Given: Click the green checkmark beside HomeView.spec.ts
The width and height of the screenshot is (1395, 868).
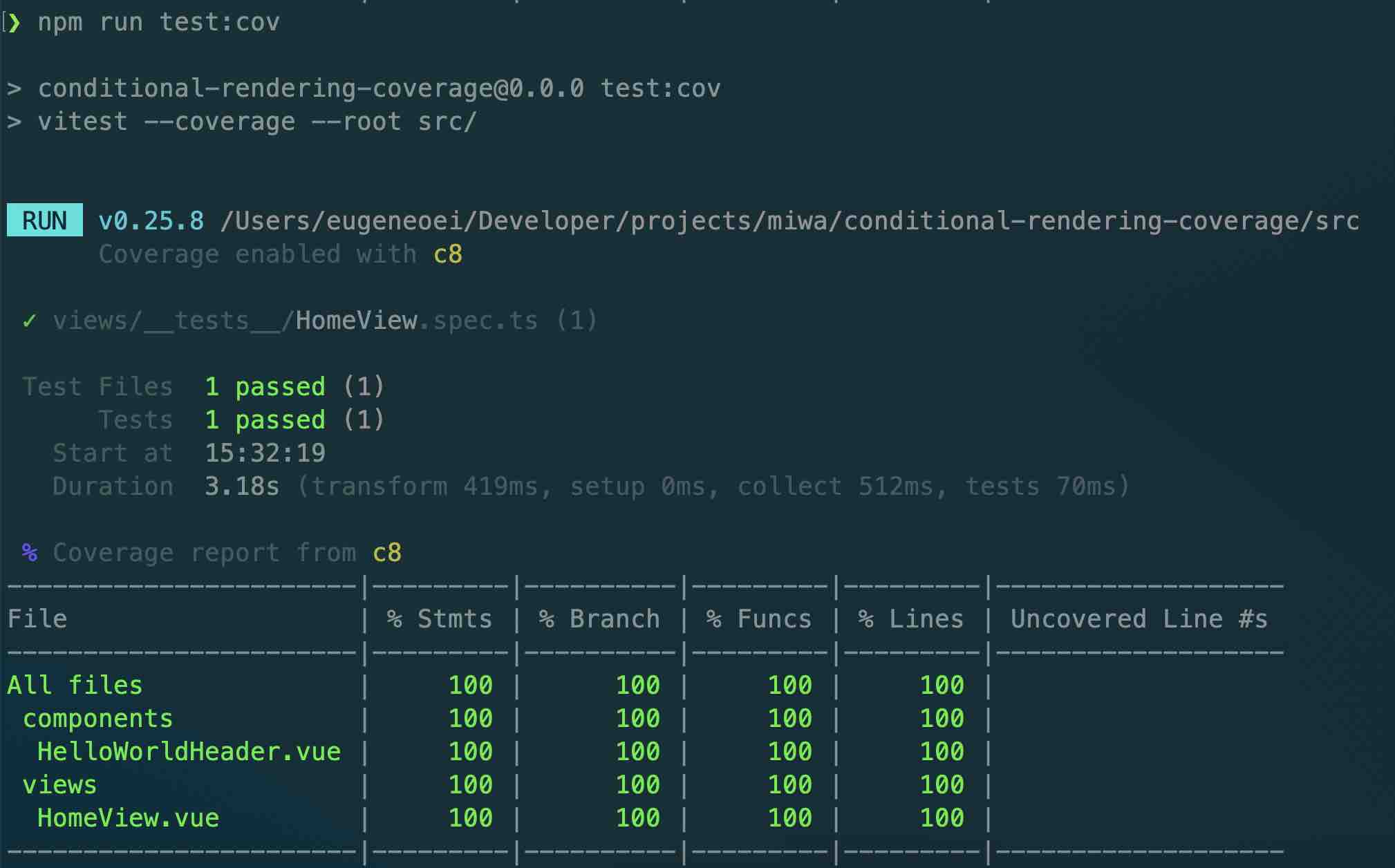Looking at the screenshot, I should 29,321.
